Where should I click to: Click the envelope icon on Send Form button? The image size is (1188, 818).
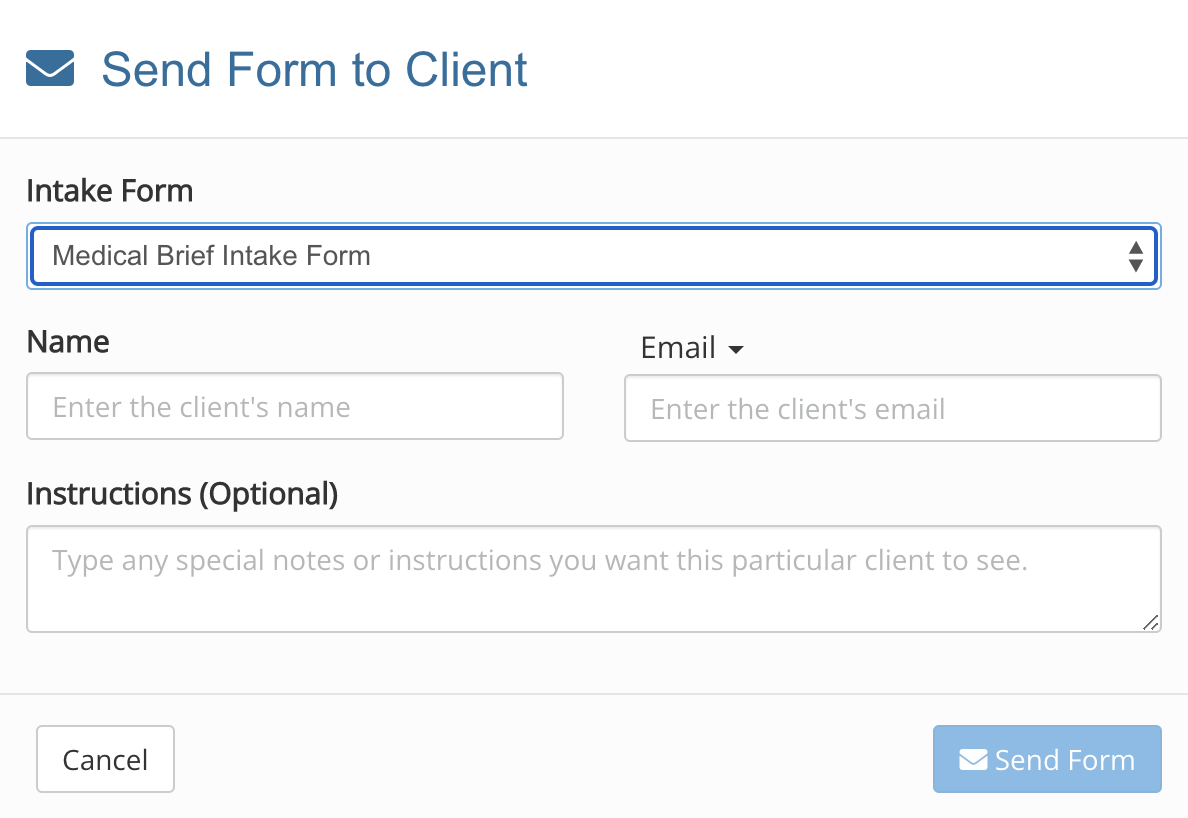pyautogui.click(x=973, y=760)
